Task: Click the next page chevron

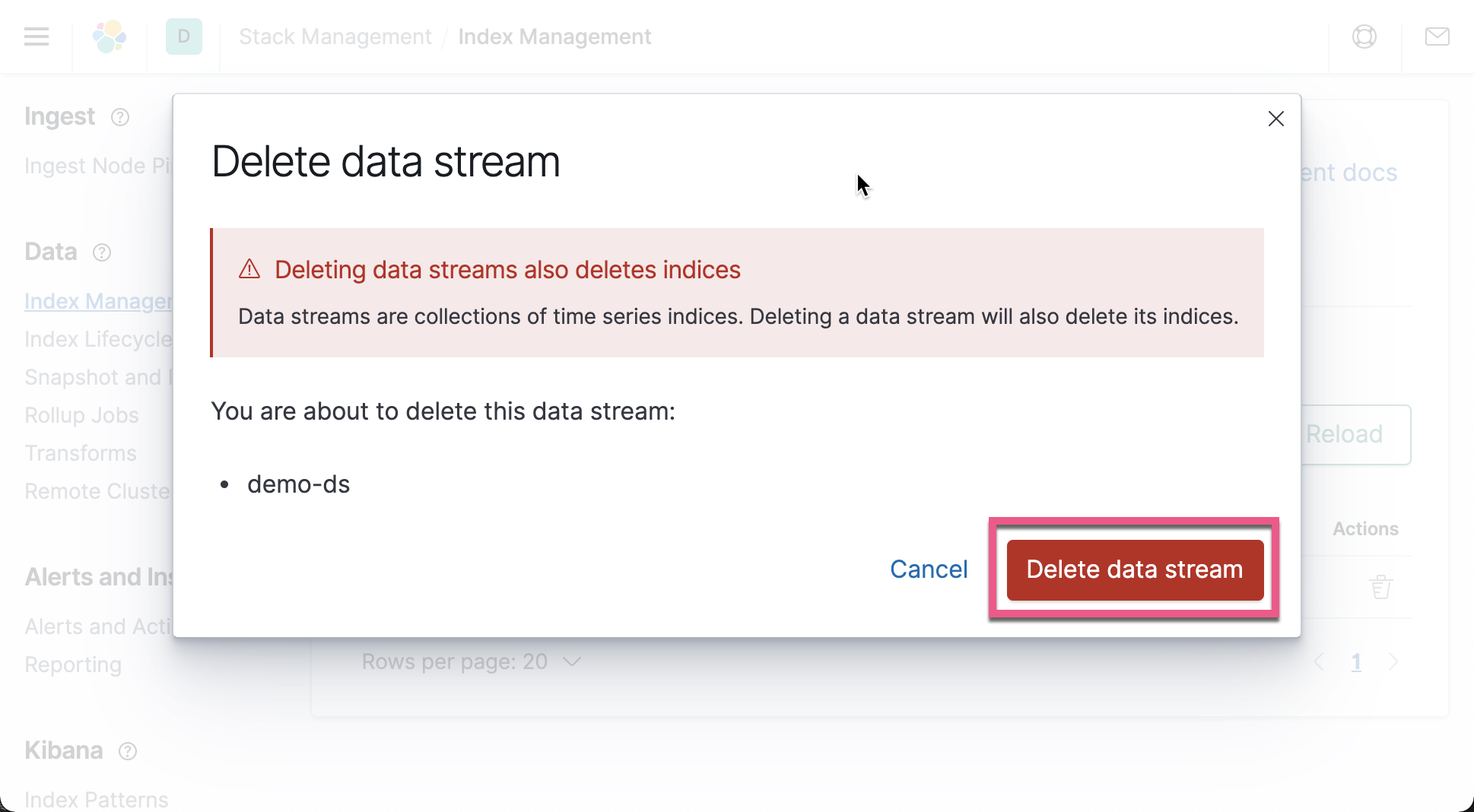Action: 1394,661
